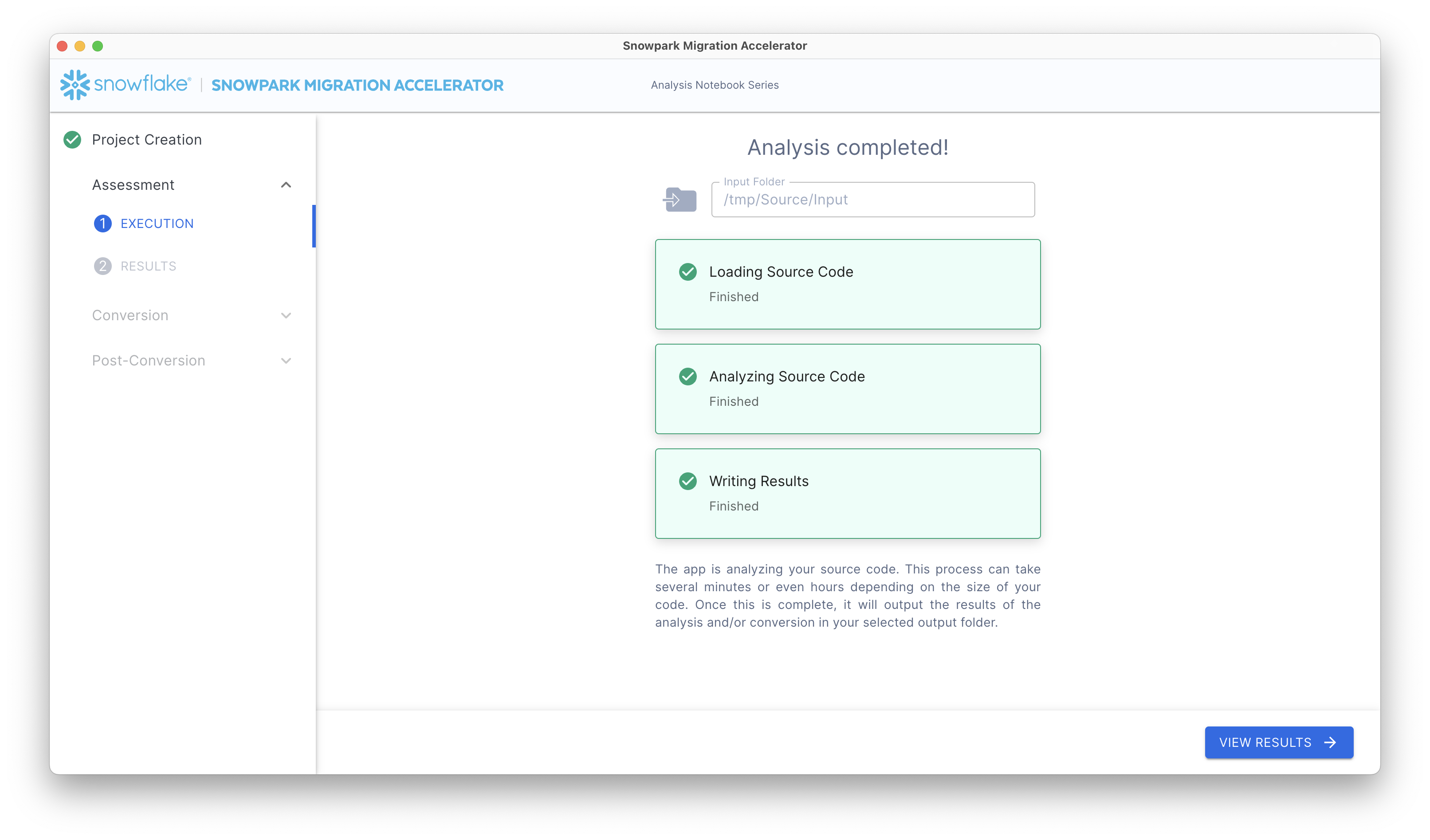Click the Analysis Notebook Series header
Viewport: 1430px width, 840px height.
[x=715, y=85]
